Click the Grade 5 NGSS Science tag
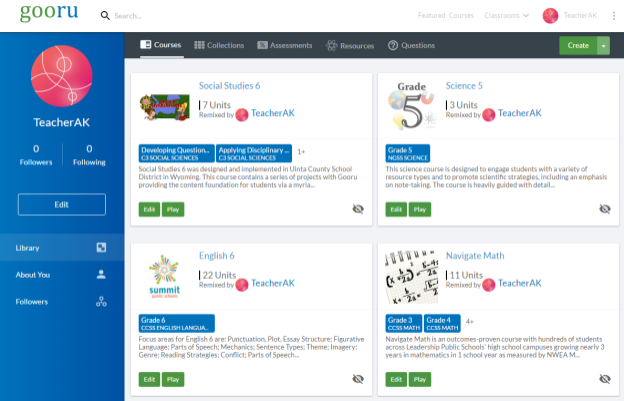Screen dimensions: 624x401 [x=408, y=153]
